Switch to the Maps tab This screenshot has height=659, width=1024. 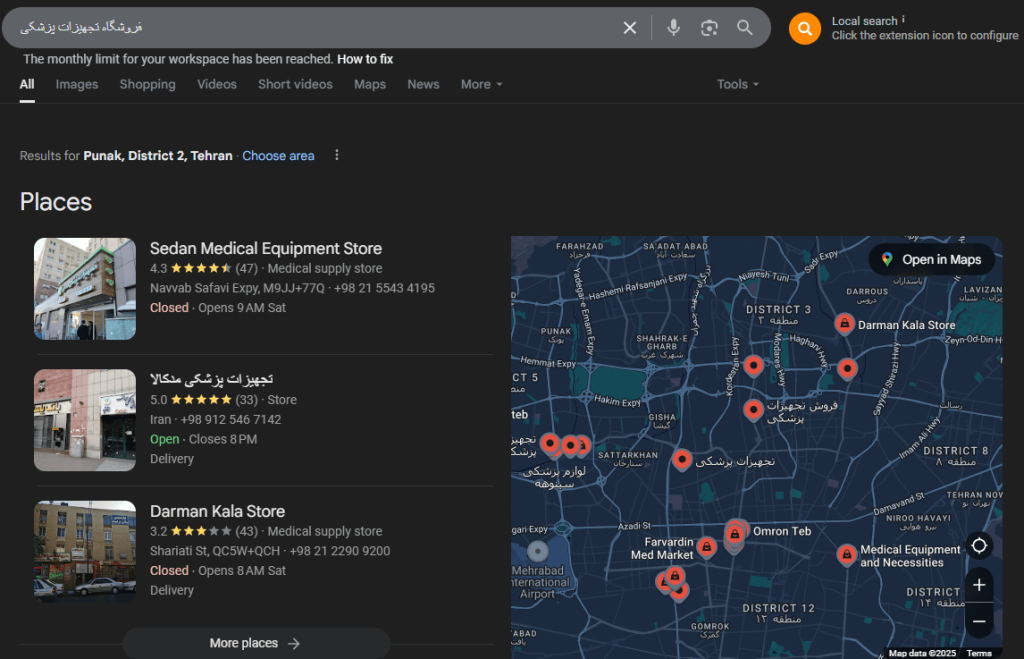click(370, 84)
